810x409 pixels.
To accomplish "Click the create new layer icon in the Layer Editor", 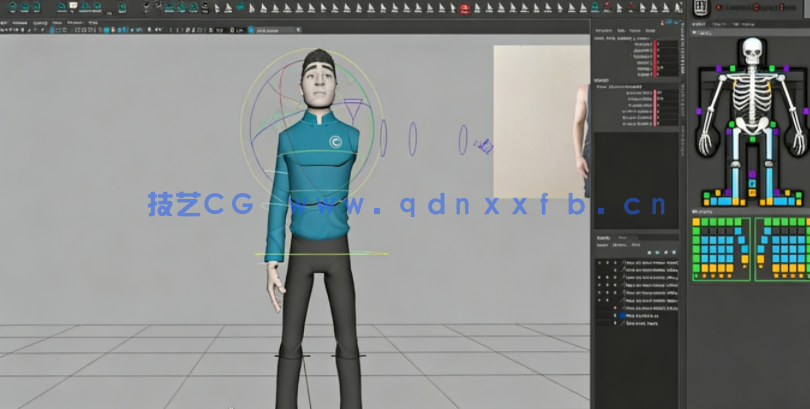I will (668, 252).
